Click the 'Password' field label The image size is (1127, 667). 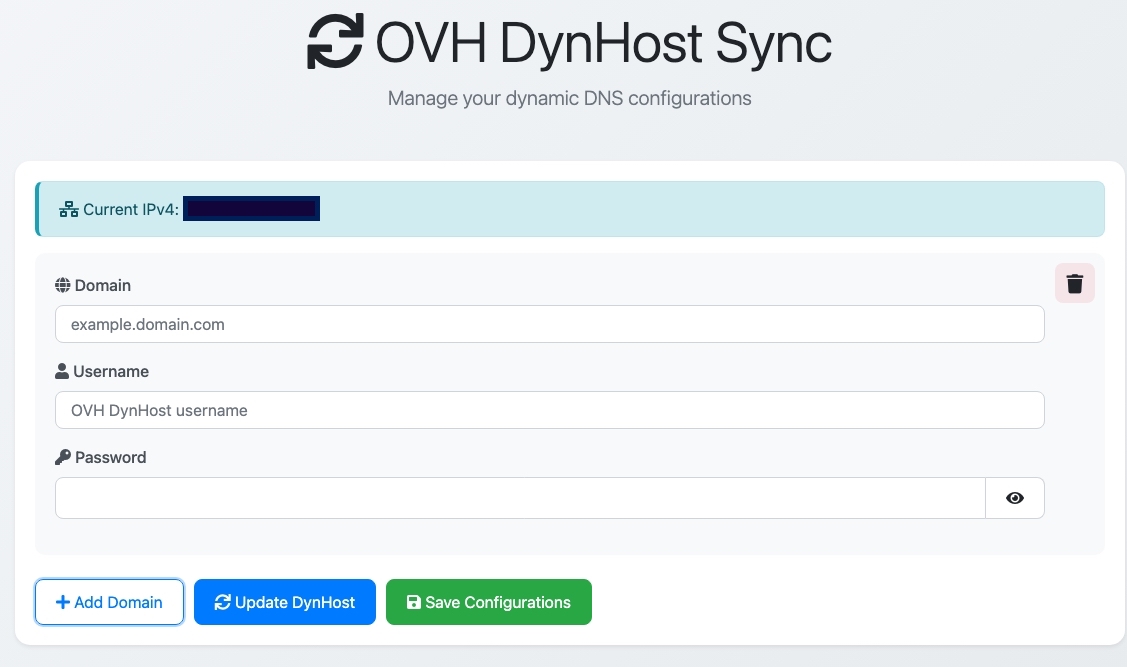pyautogui.click(x=111, y=457)
